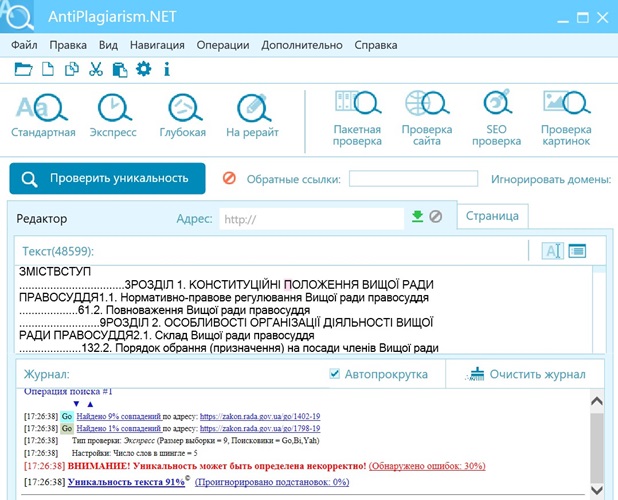Screen dimensions: 618x500
Task: Open Найдено 9% совпадений link
Action: (119, 416)
